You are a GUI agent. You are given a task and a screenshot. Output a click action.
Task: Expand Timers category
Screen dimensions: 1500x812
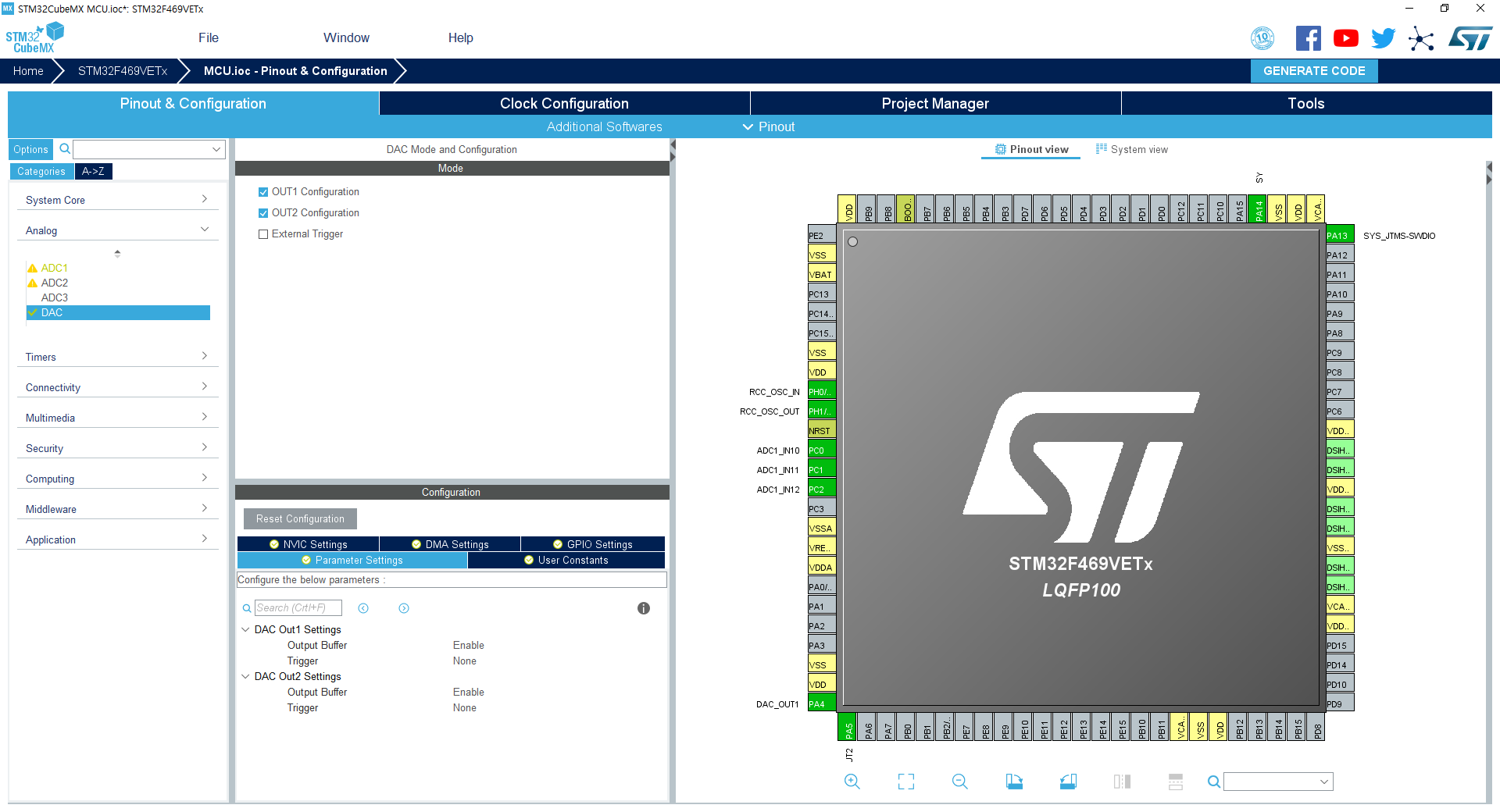[117, 357]
